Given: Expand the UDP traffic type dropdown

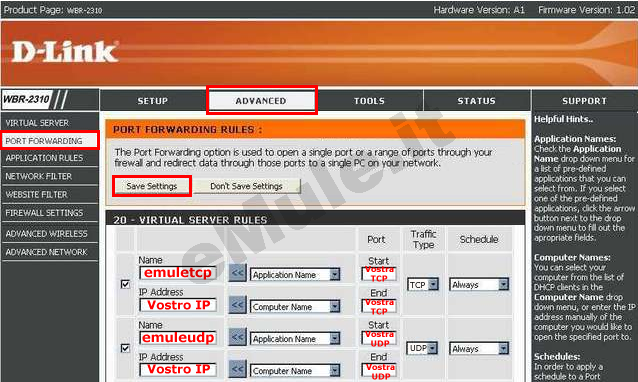Looking at the screenshot, I should point(422,348).
